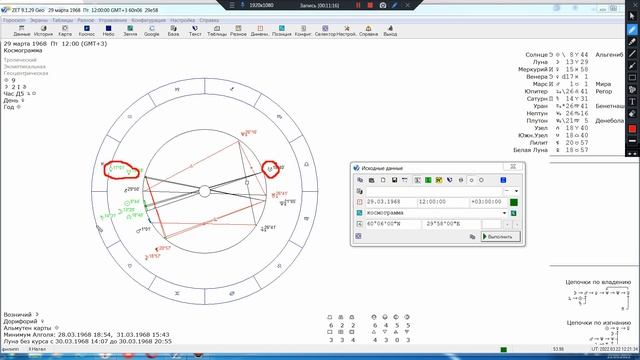The width and height of the screenshot is (640, 360).
Task: Click the Минимум Алголя text line
Action: [x=86, y=334]
